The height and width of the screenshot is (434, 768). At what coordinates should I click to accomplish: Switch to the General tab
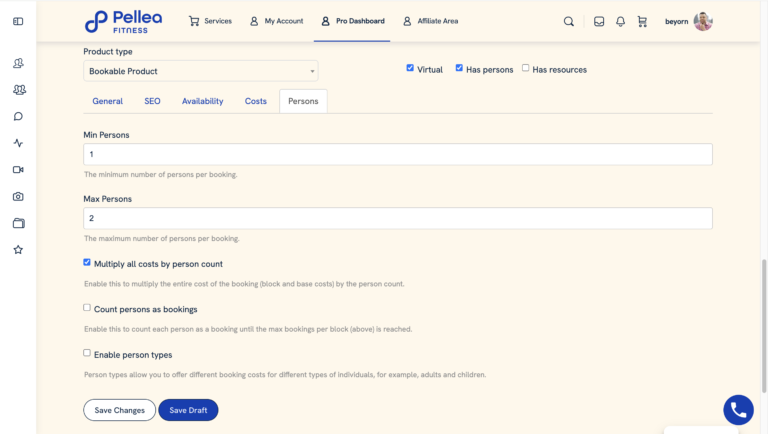click(x=108, y=101)
